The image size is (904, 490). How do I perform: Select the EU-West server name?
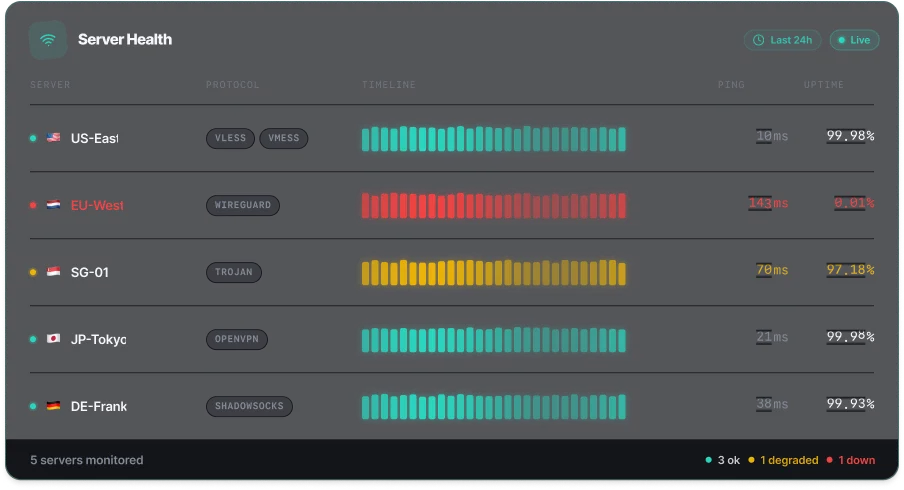tap(97, 205)
